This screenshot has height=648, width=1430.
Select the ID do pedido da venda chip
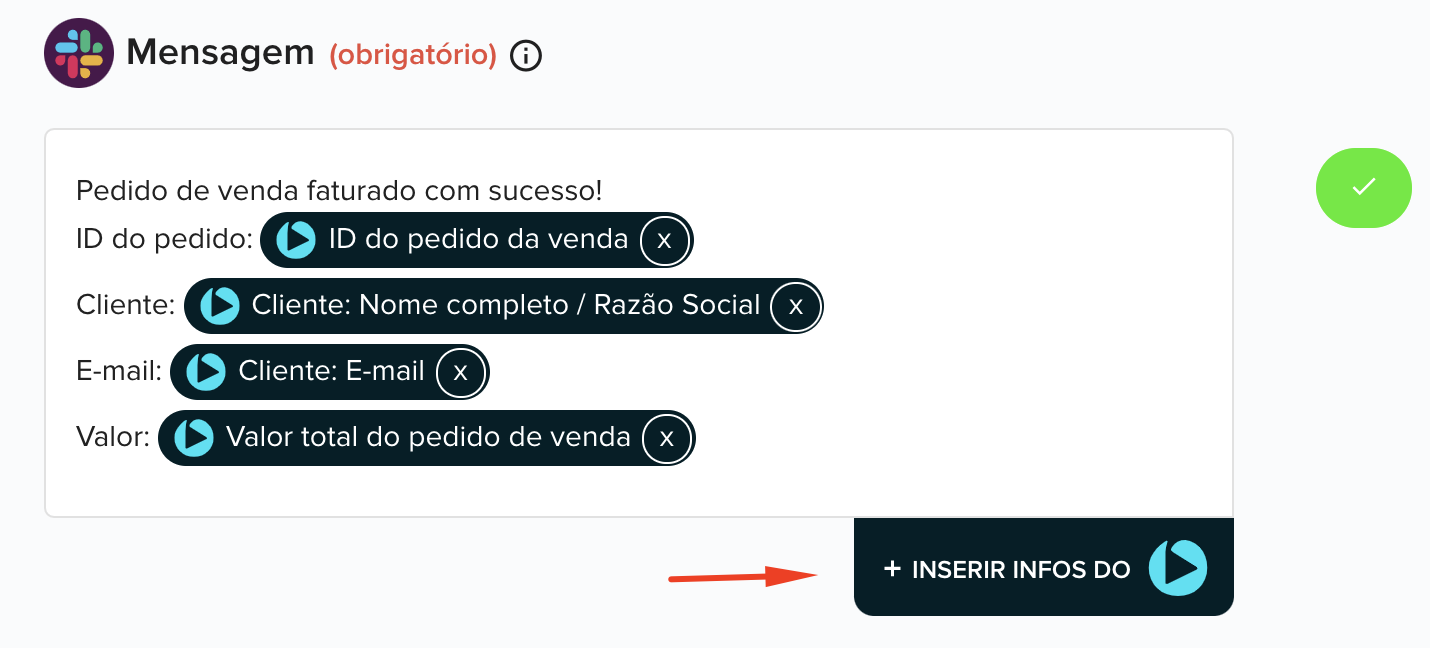click(477, 240)
